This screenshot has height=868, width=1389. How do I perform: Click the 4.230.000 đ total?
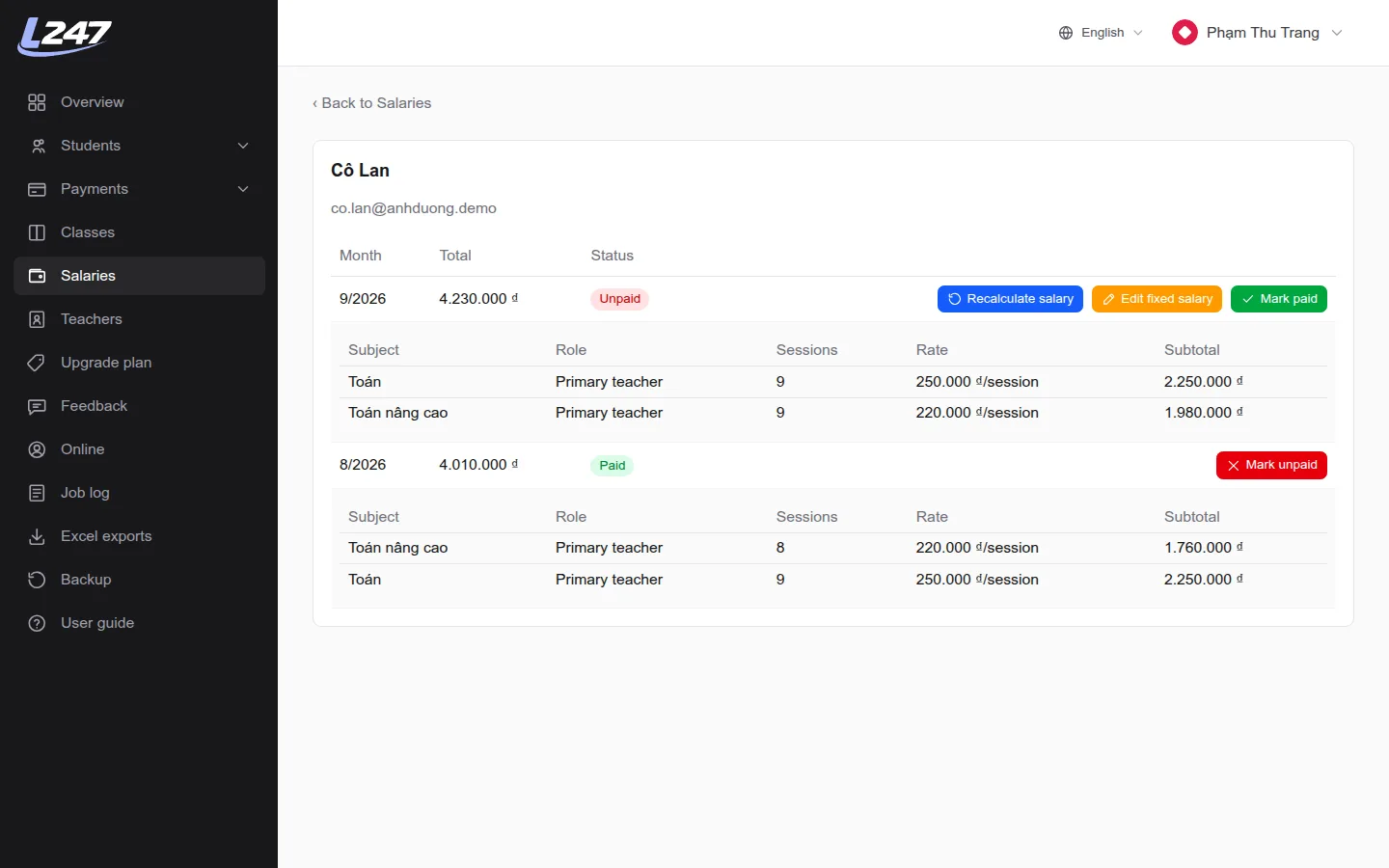tap(478, 299)
